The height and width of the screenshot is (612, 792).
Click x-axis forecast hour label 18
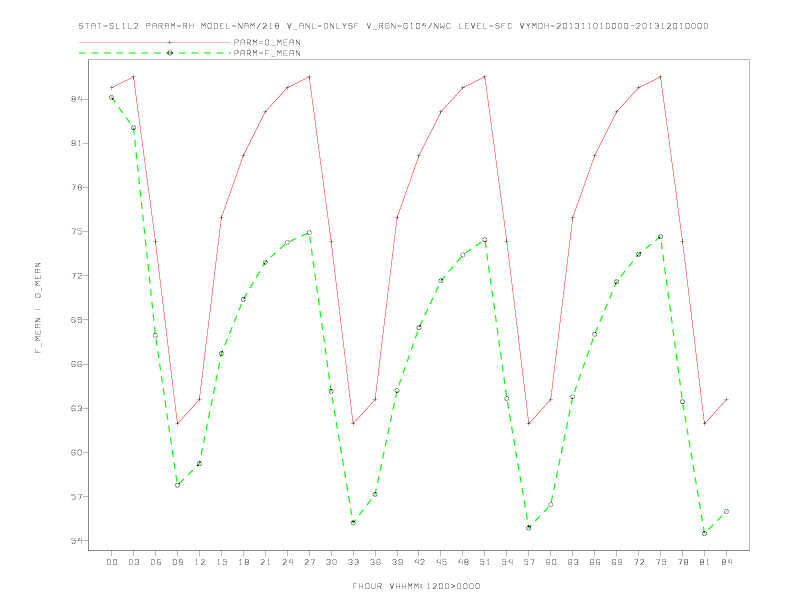pyautogui.click(x=243, y=562)
